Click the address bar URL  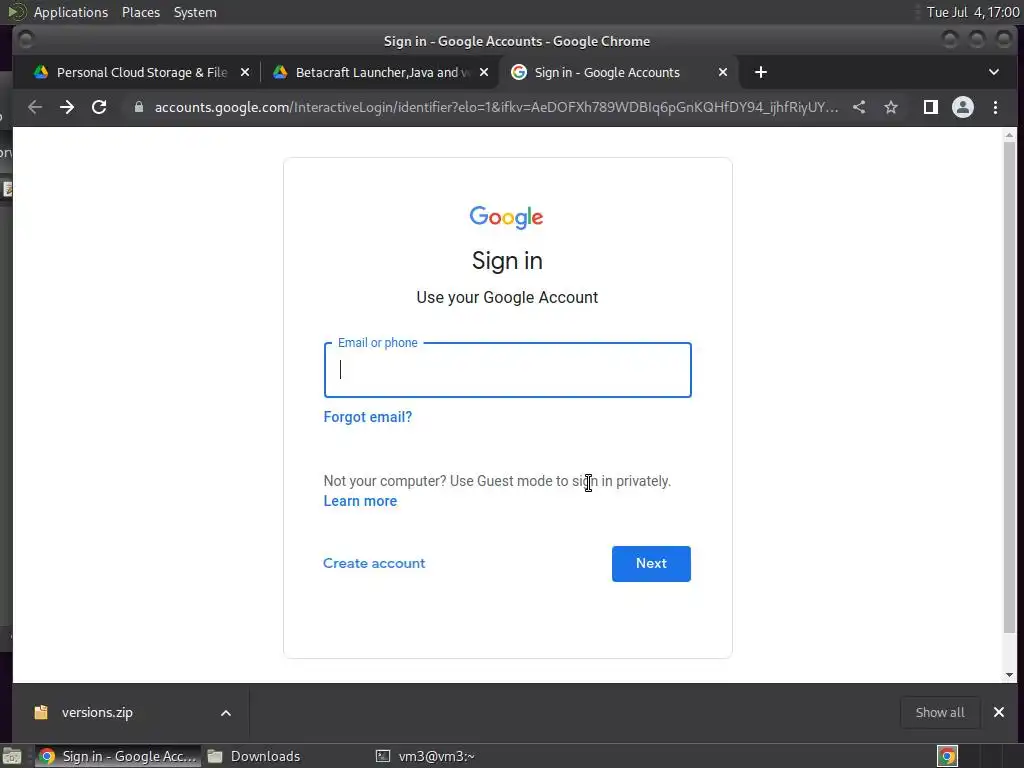[x=496, y=107]
